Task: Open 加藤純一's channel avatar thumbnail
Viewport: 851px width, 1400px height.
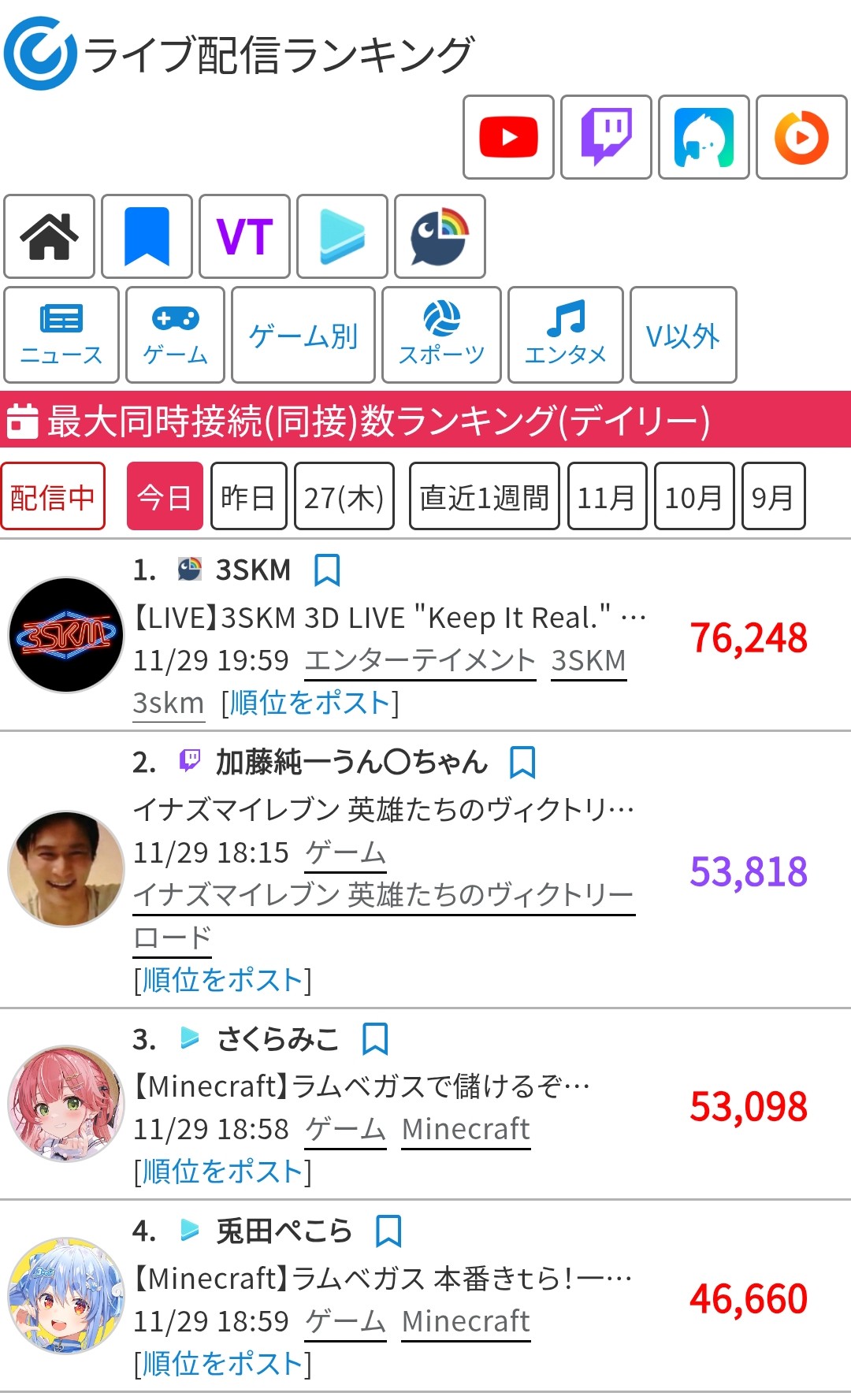Action: click(x=66, y=869)
